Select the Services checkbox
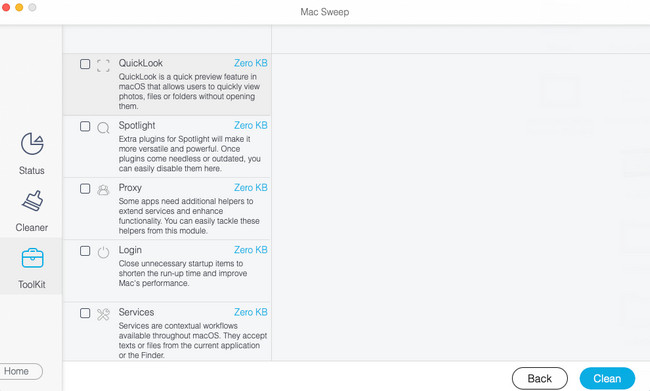The height and width of the screenshot is (391, 650). coord(85,313)
